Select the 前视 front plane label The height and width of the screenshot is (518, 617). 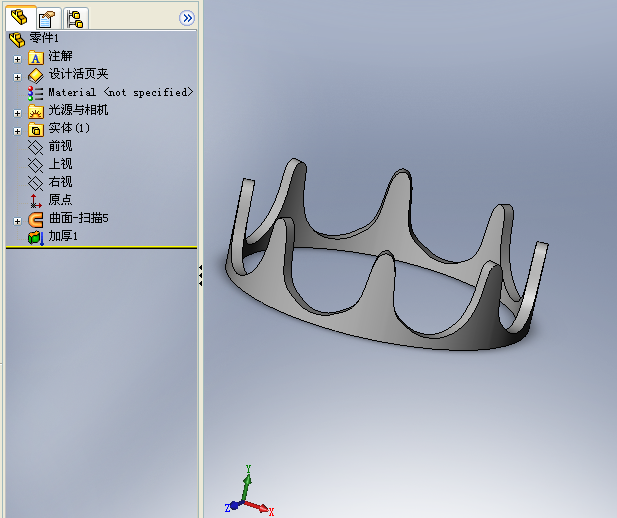click(60, 146)
